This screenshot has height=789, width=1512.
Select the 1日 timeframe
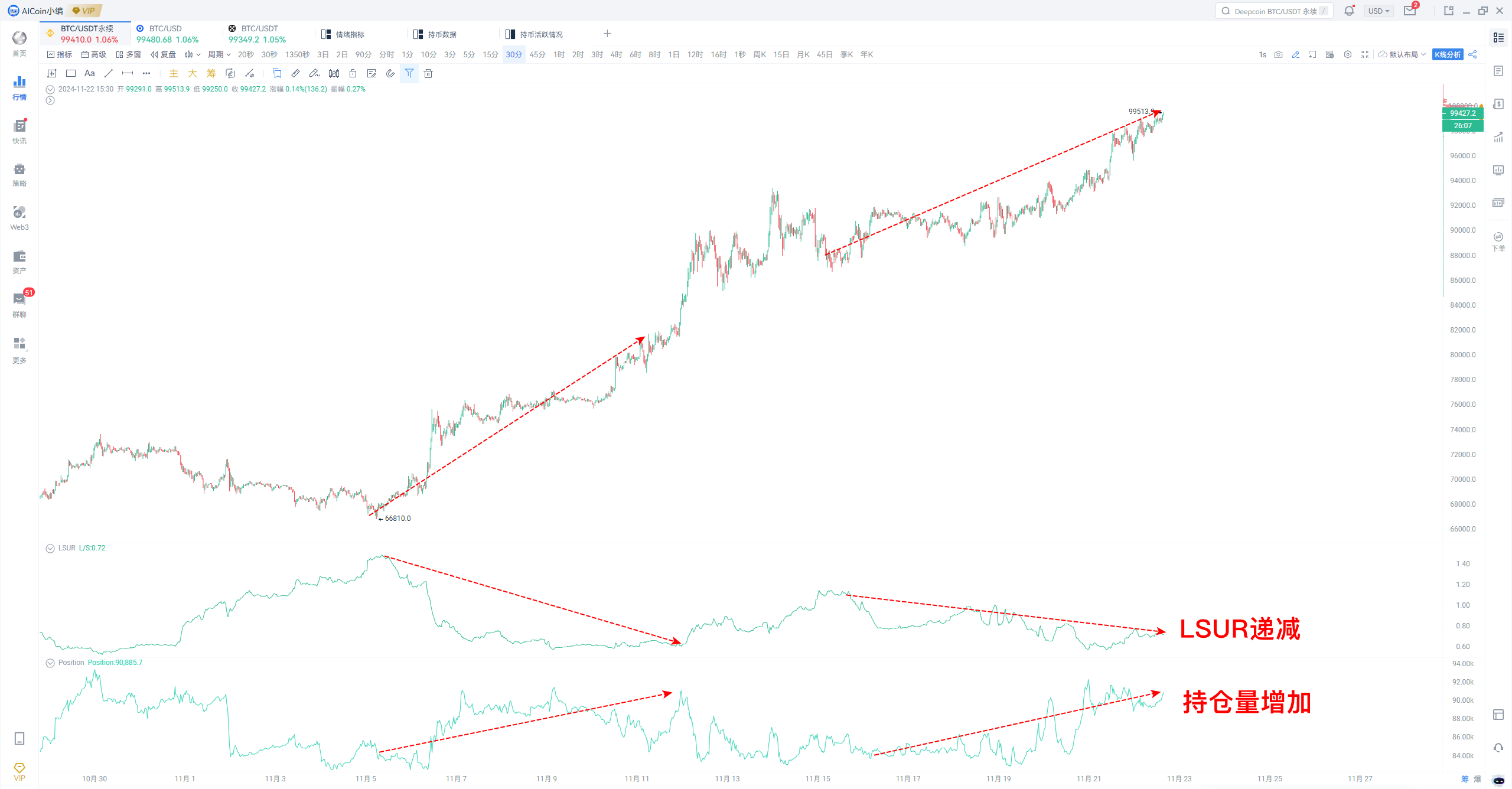point(674,54)
